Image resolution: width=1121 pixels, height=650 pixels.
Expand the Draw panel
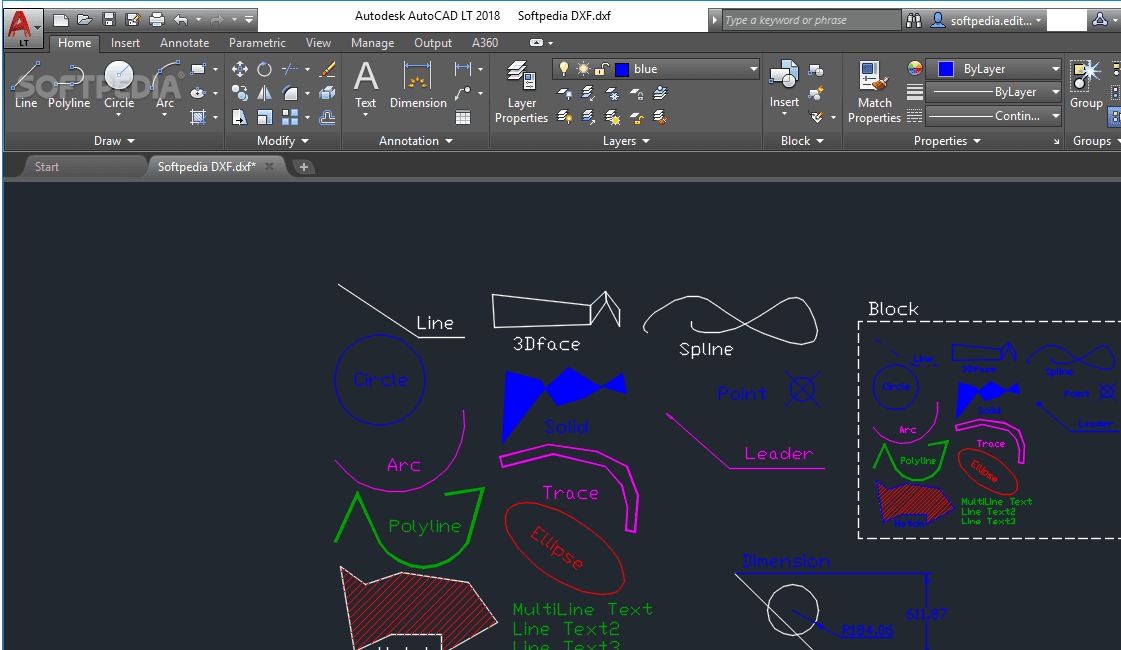pos(114,141)
